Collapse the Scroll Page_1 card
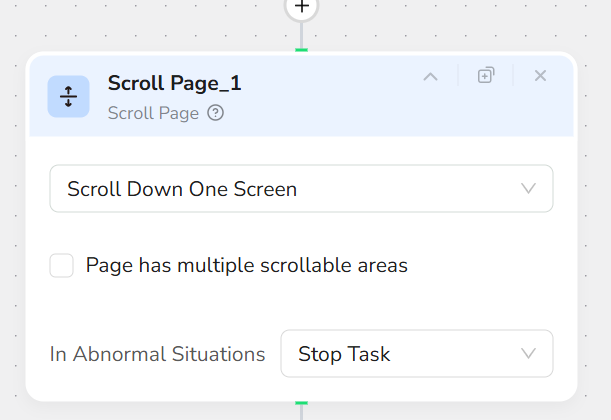Image resolution: width=611 pixels, height=420 pixels. tap(430, 76)
